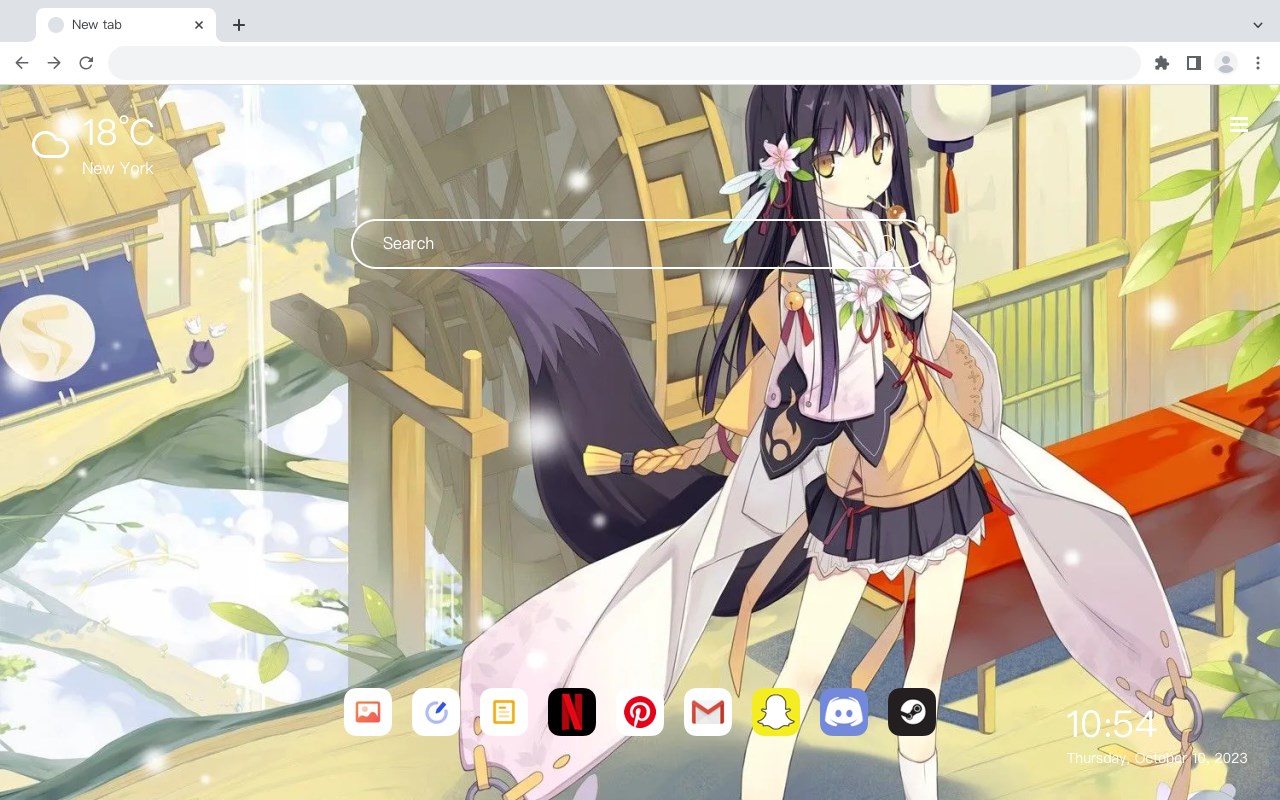Open the Chrome profile avatar

1226,63
